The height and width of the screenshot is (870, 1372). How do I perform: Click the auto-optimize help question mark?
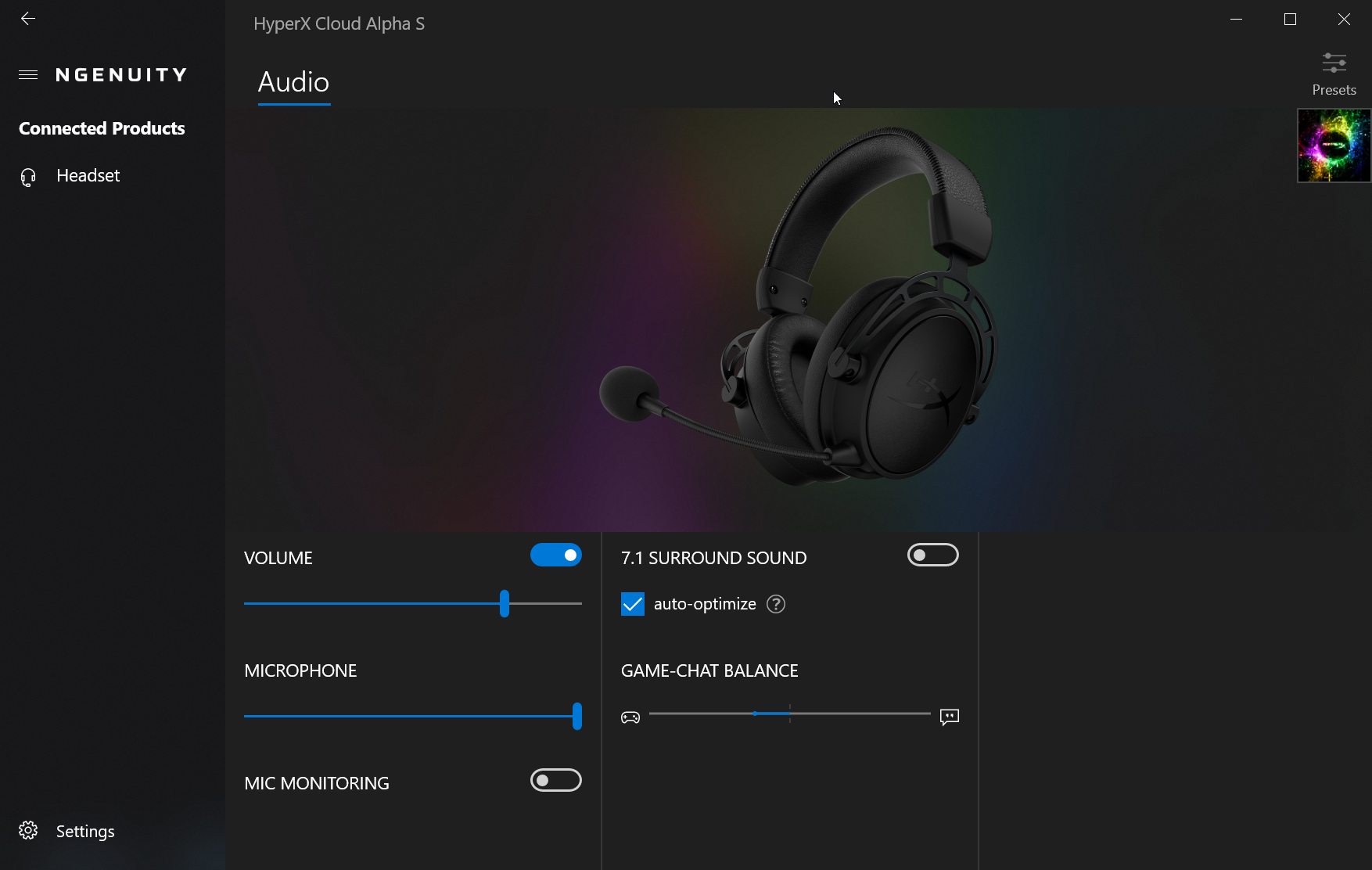click(x=775, y=604)
